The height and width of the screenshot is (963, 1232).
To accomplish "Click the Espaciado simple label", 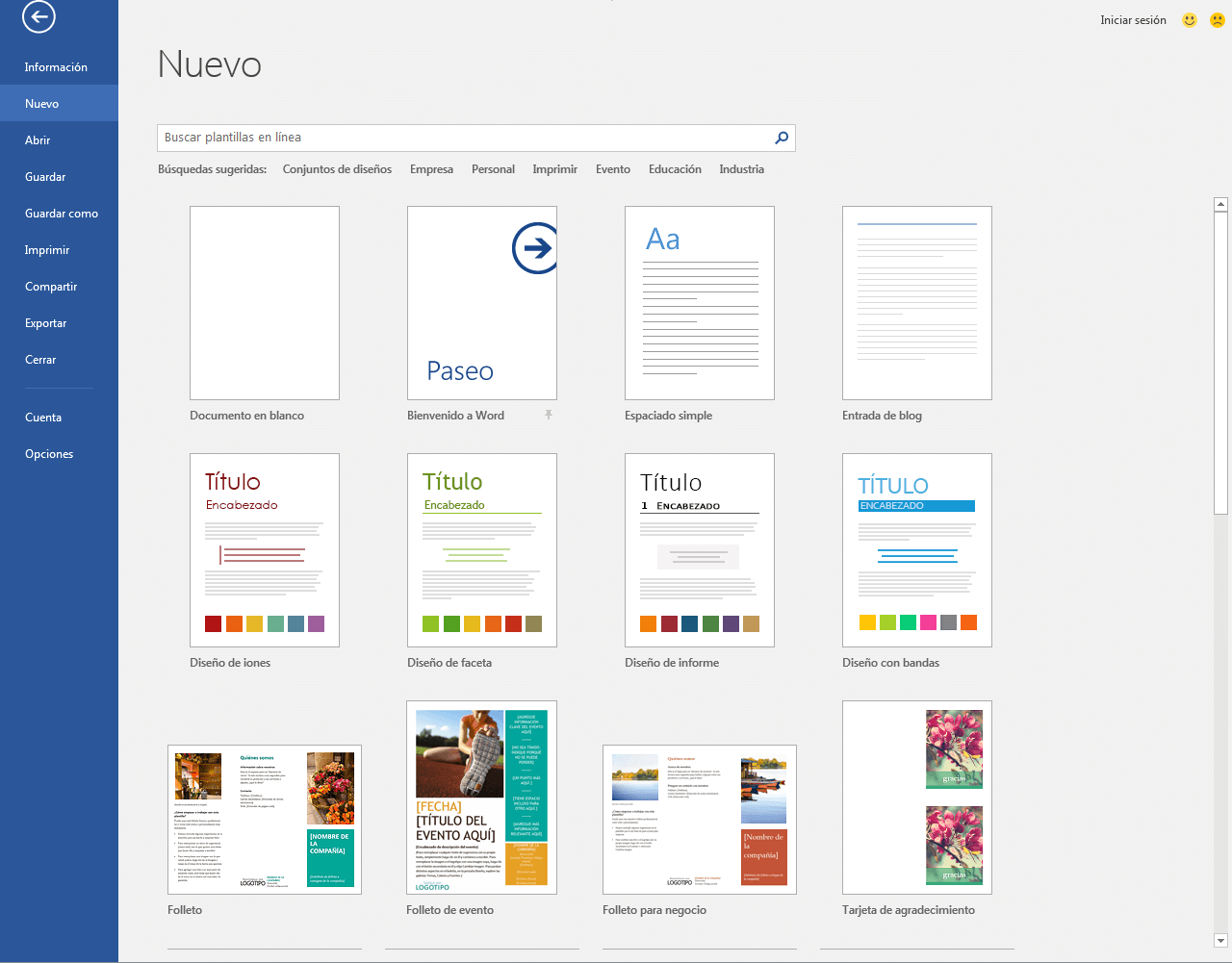I will point(669,416).
